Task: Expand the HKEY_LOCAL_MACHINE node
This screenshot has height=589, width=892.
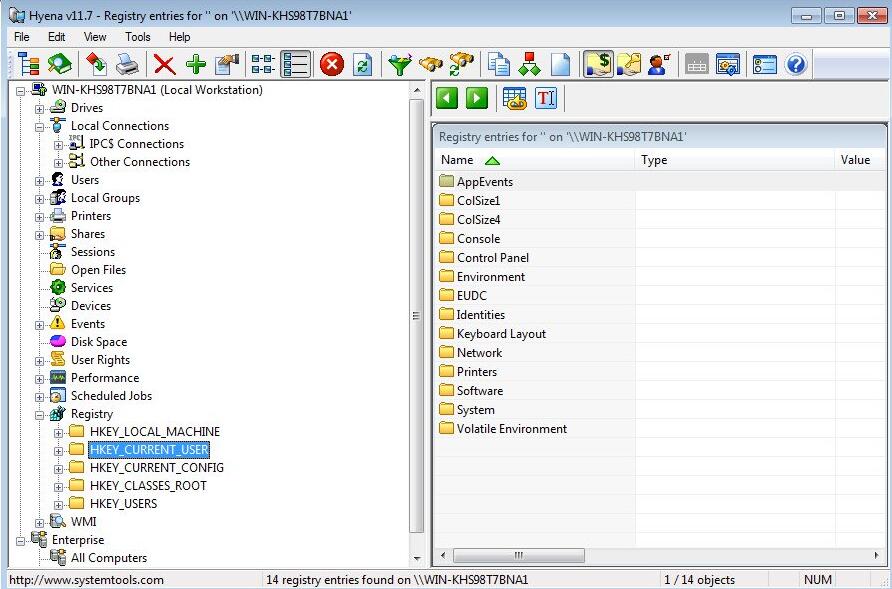Action: 59,433
